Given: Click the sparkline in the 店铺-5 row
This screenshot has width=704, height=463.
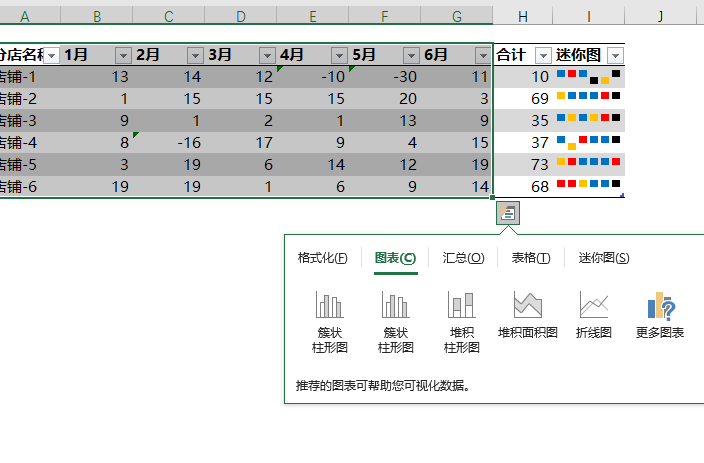Looking at the screenshot, I should 589,164.
